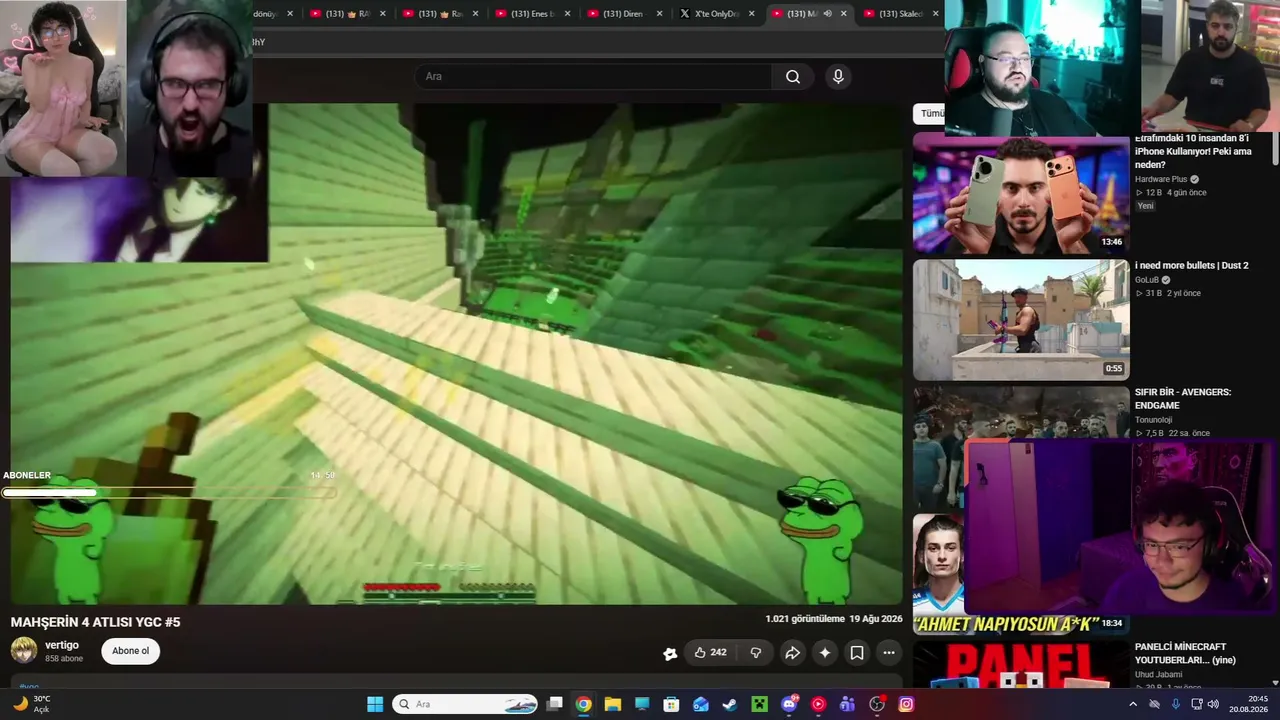Save the video with the bookmark icon
The width and height of the screenshot is (1280, 720).
857,653
